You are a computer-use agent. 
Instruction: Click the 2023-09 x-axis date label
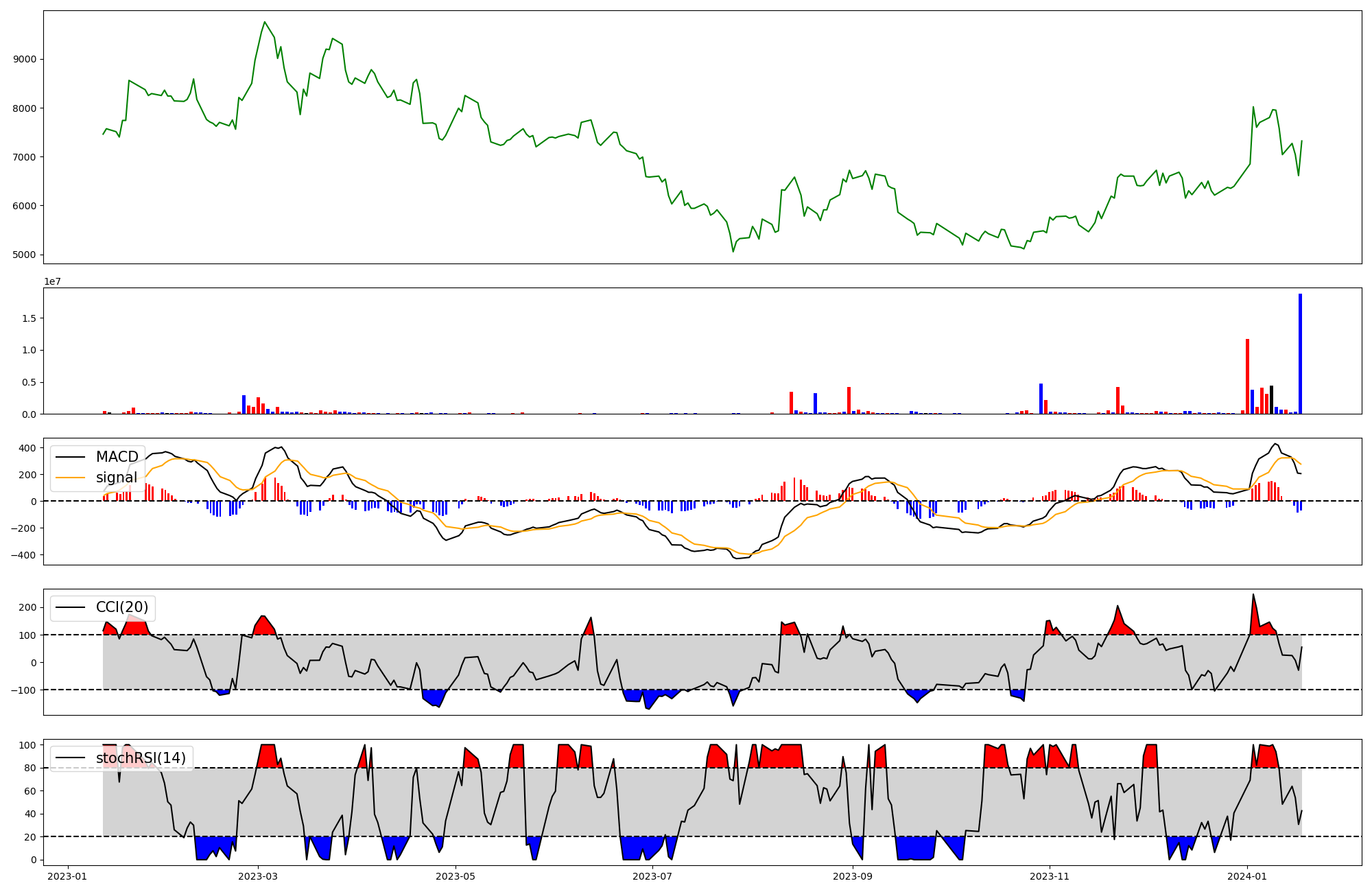coord(852,876)
